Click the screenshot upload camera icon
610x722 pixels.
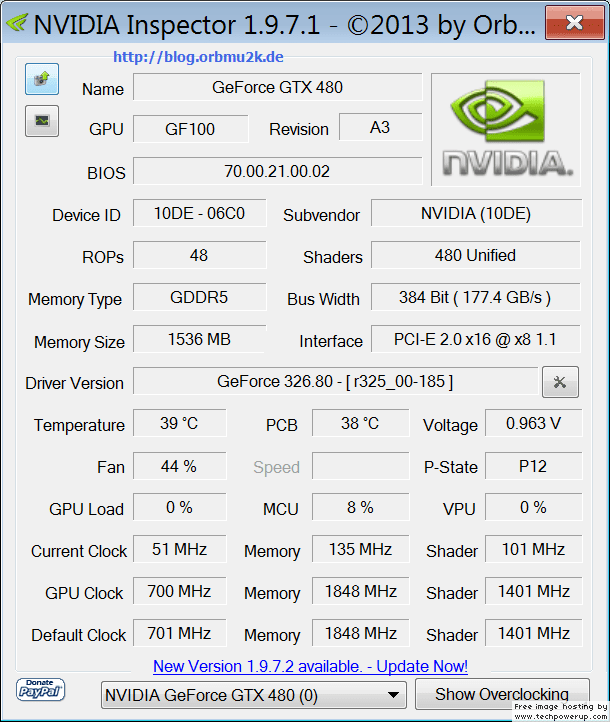42,79
